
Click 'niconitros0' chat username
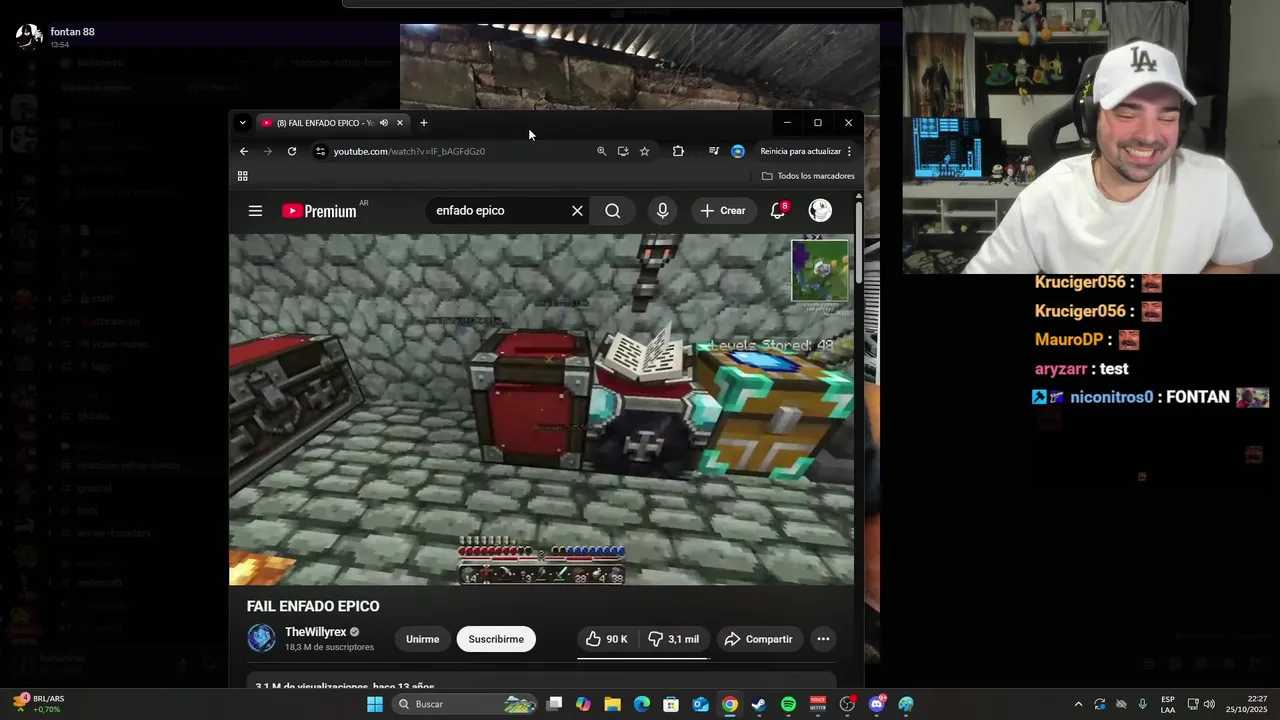(x=1111, y=397)
